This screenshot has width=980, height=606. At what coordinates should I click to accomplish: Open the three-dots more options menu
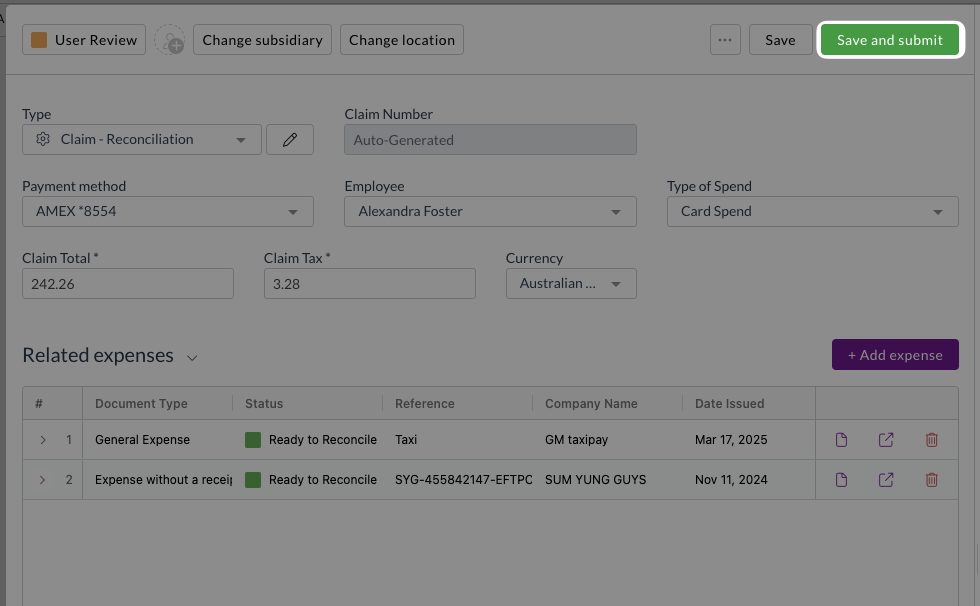tap(725, 40)
